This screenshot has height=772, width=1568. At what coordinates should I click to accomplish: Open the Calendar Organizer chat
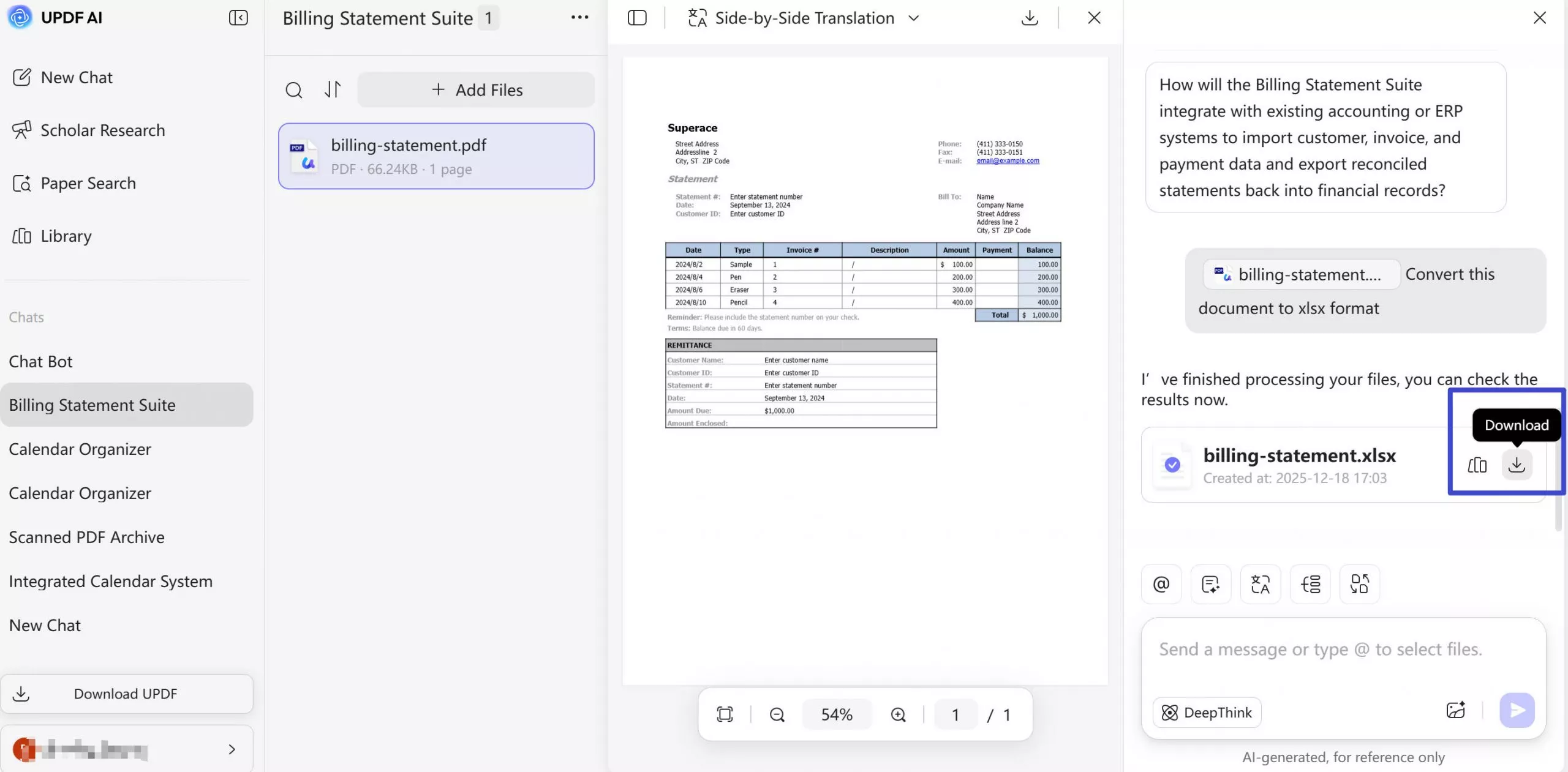tap(80, 449)
